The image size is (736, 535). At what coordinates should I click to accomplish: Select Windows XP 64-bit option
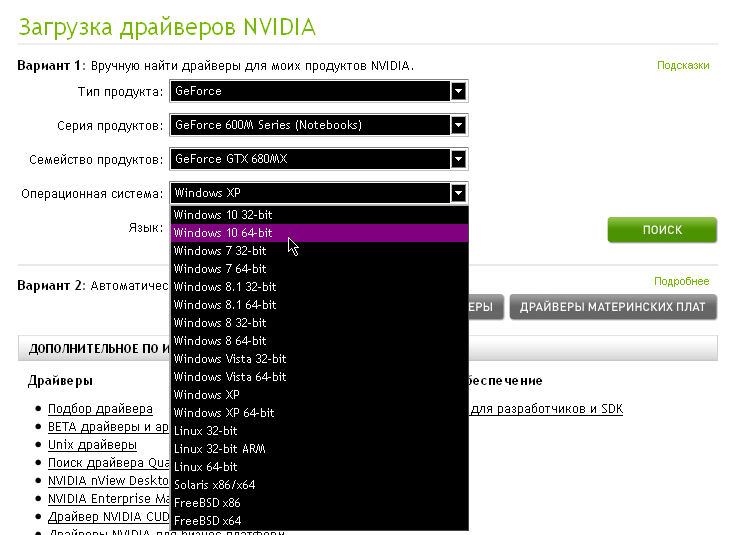(319, 413)
